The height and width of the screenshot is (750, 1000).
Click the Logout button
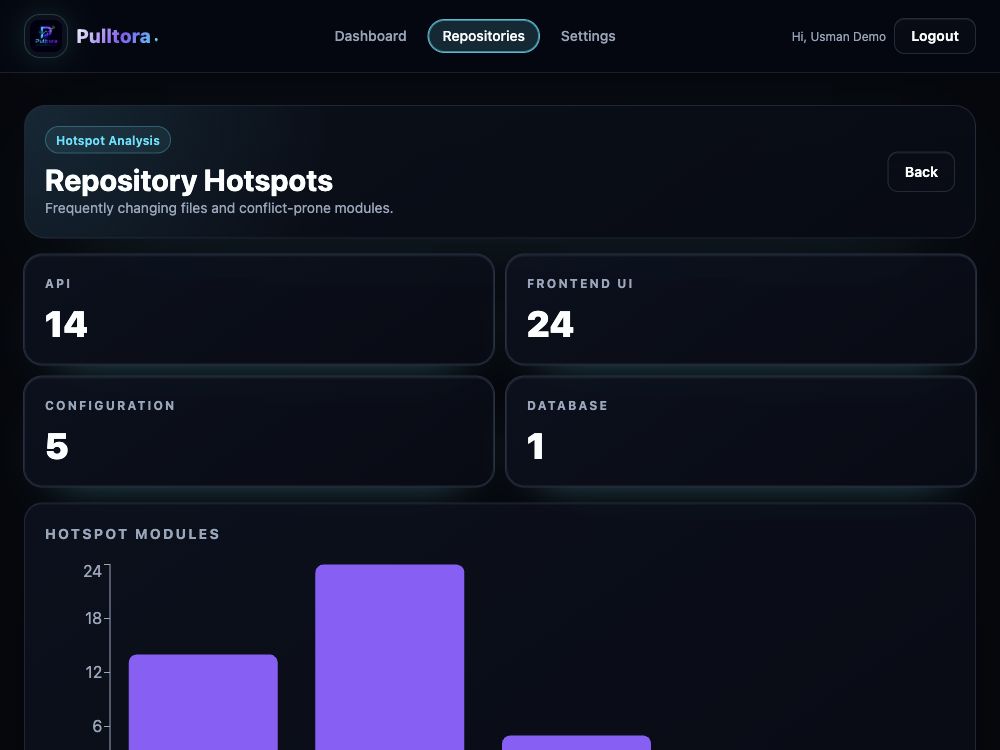934,36
